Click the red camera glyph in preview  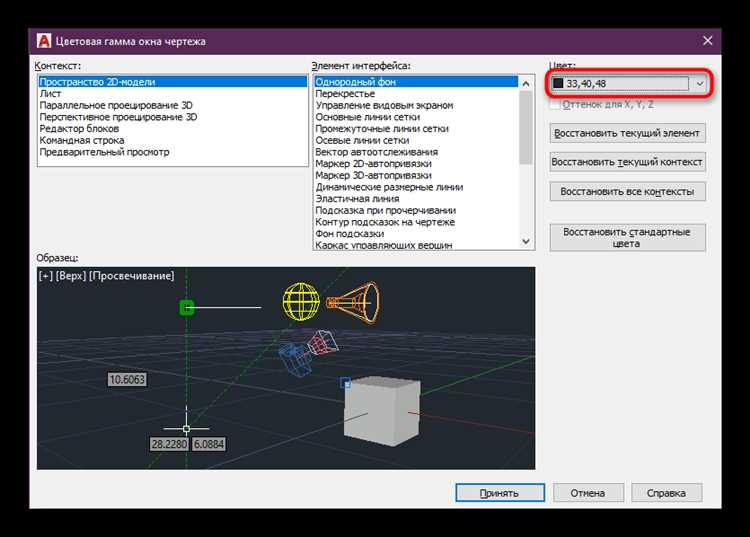click(322, 342)
